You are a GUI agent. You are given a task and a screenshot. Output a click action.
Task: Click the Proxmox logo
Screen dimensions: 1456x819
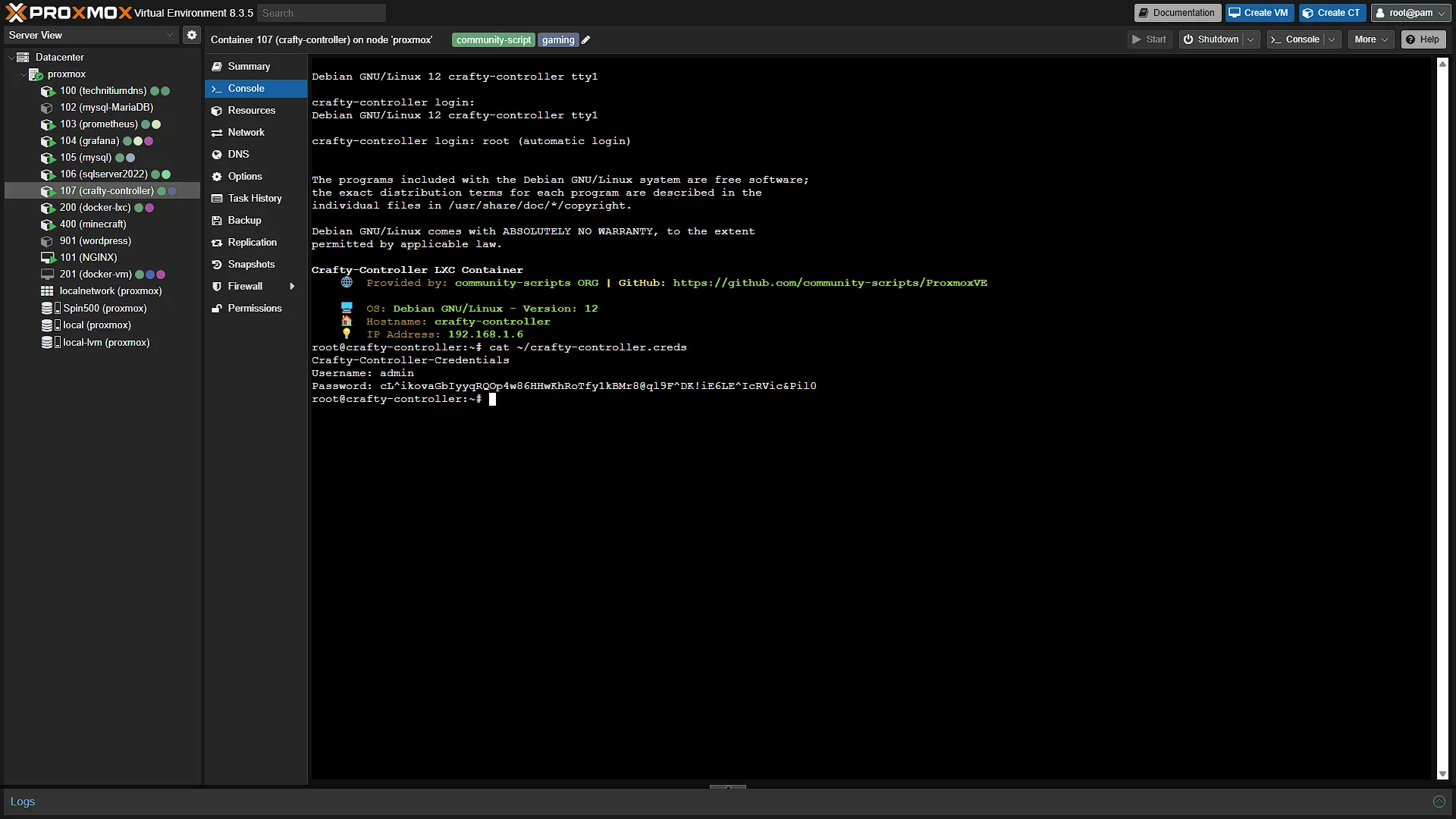(68, 13)
